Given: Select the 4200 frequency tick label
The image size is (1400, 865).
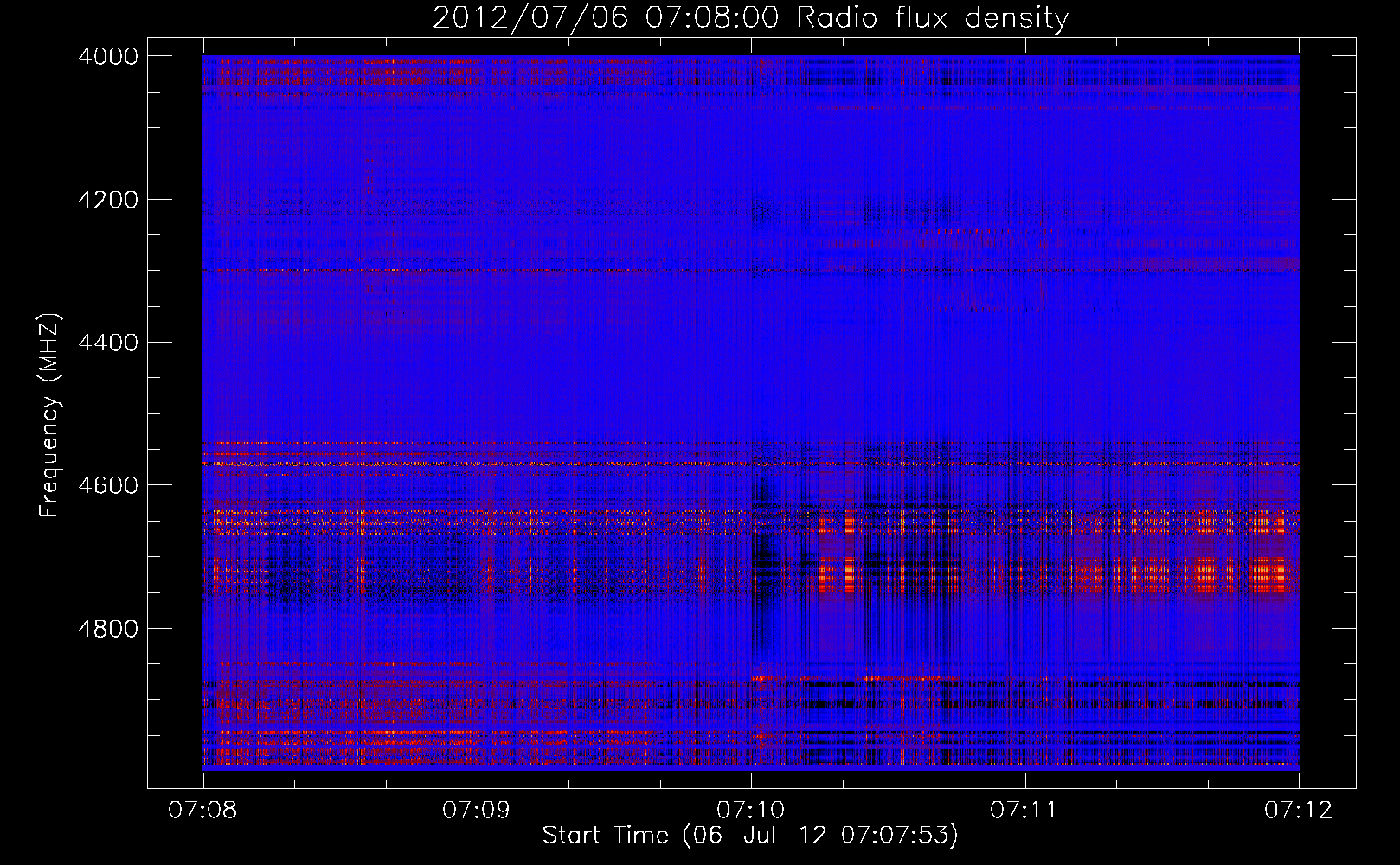Looking at the screenshot, I should pyautogui.click(x=108, y=200).
